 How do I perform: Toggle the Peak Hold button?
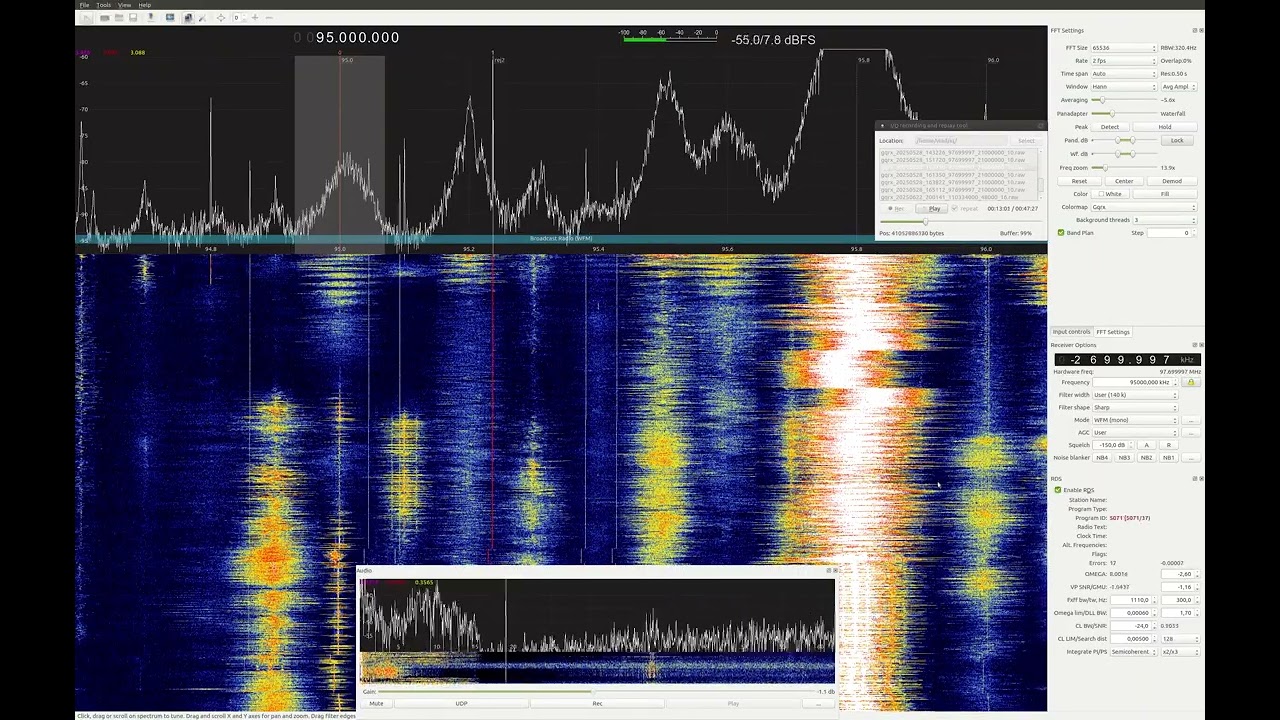click(1165, 127)
